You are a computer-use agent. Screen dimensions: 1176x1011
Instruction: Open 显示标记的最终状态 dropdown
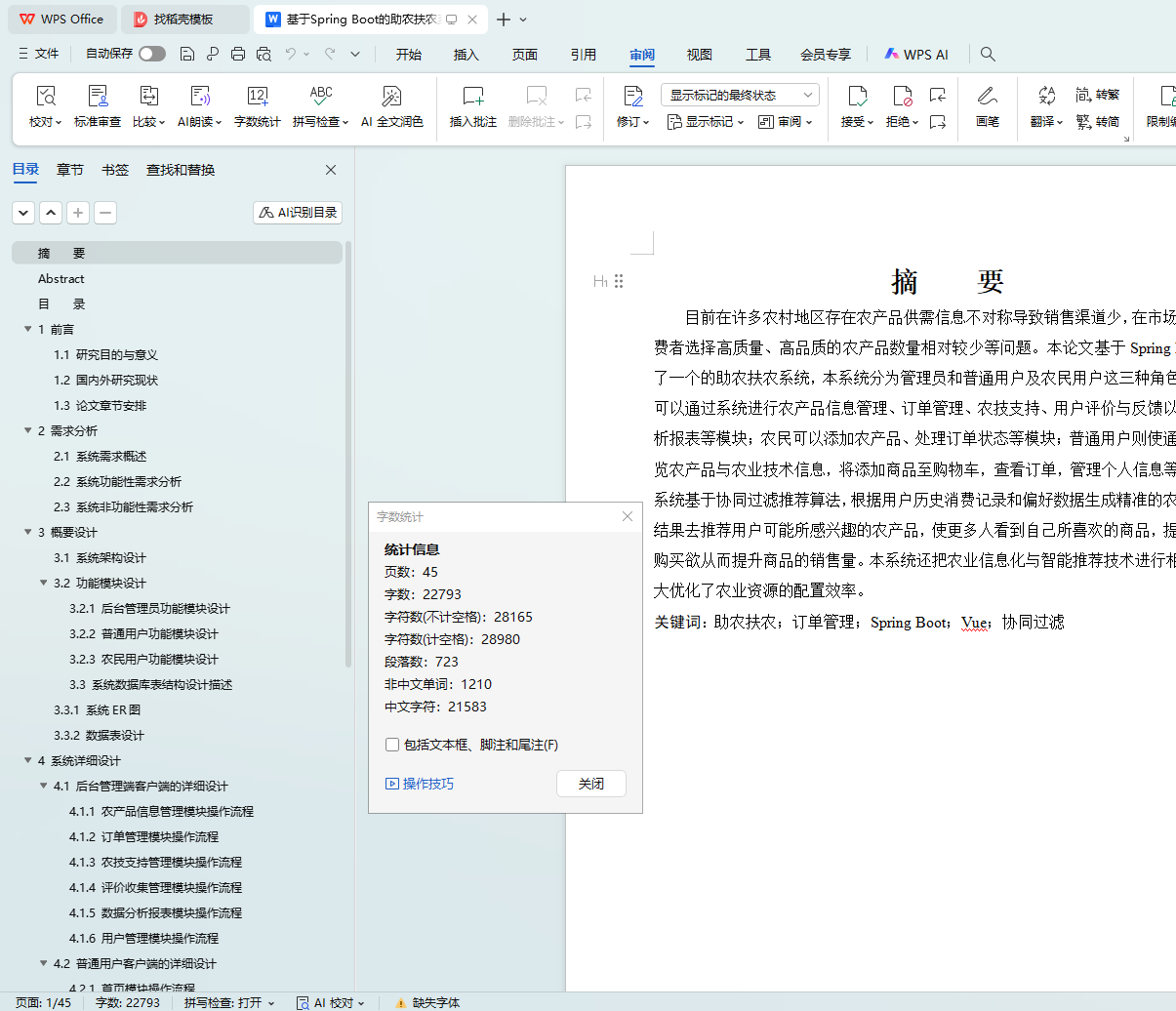tap(740, 95)
